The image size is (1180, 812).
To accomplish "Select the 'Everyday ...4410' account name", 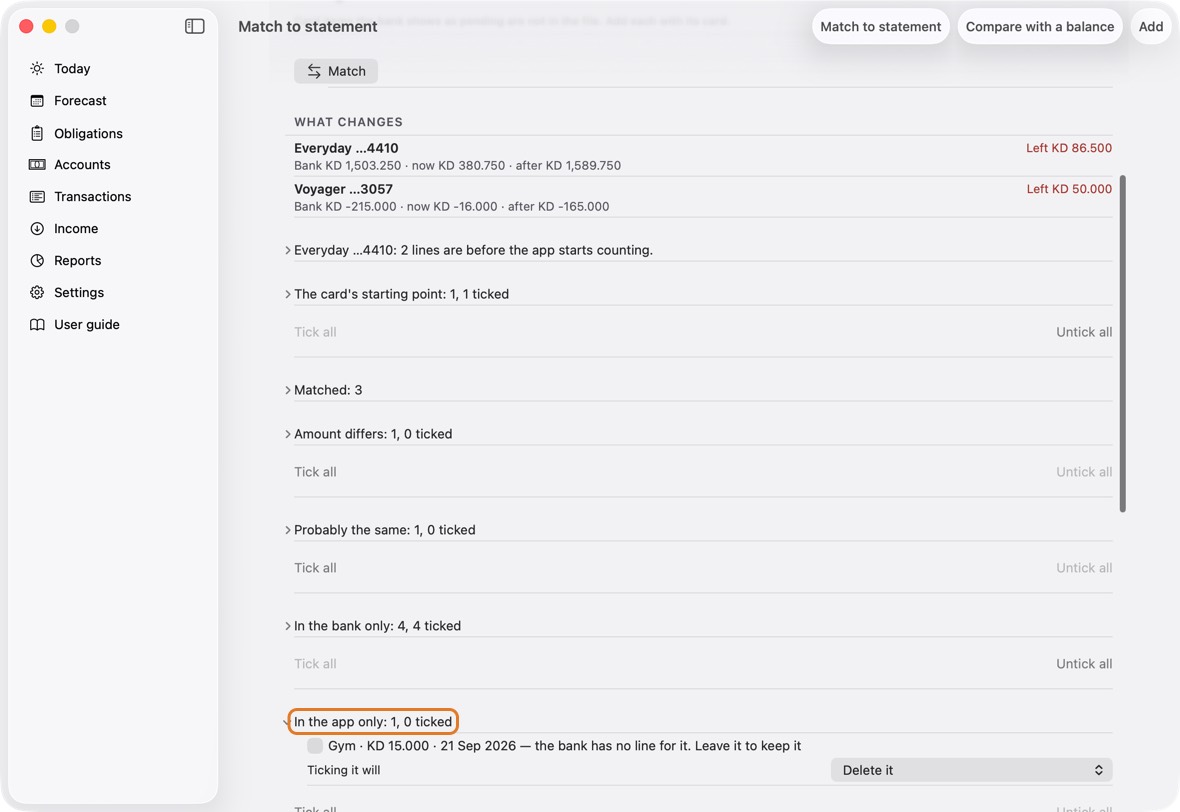I will point(346,148).
